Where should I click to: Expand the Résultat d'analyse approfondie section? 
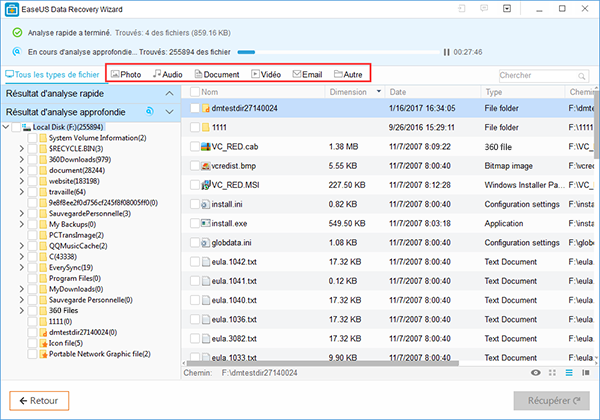tap(169, 112)
